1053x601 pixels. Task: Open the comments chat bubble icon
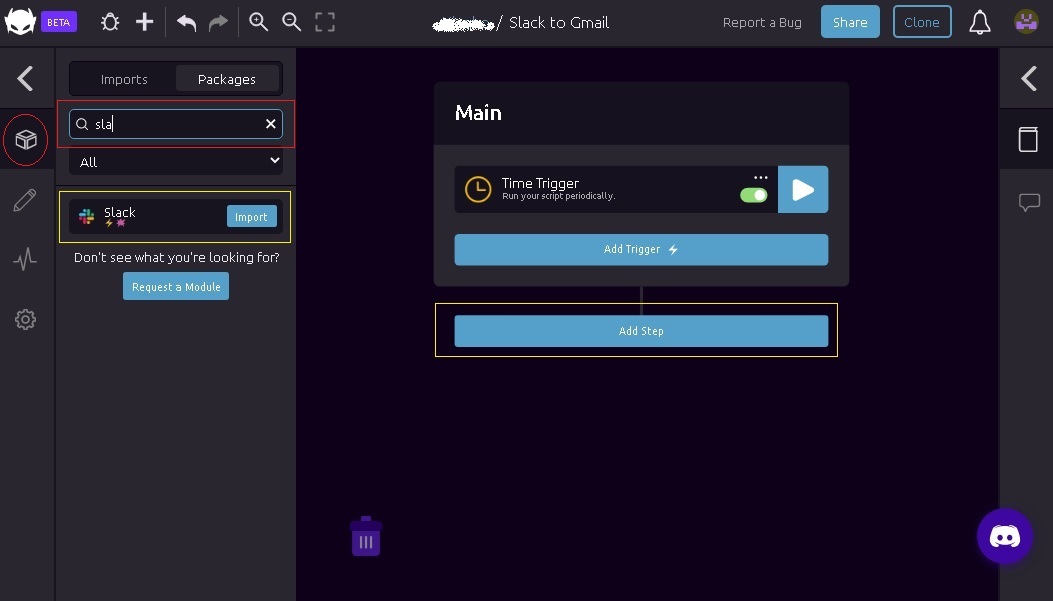pyautogui.click(x=1029, y=202)
